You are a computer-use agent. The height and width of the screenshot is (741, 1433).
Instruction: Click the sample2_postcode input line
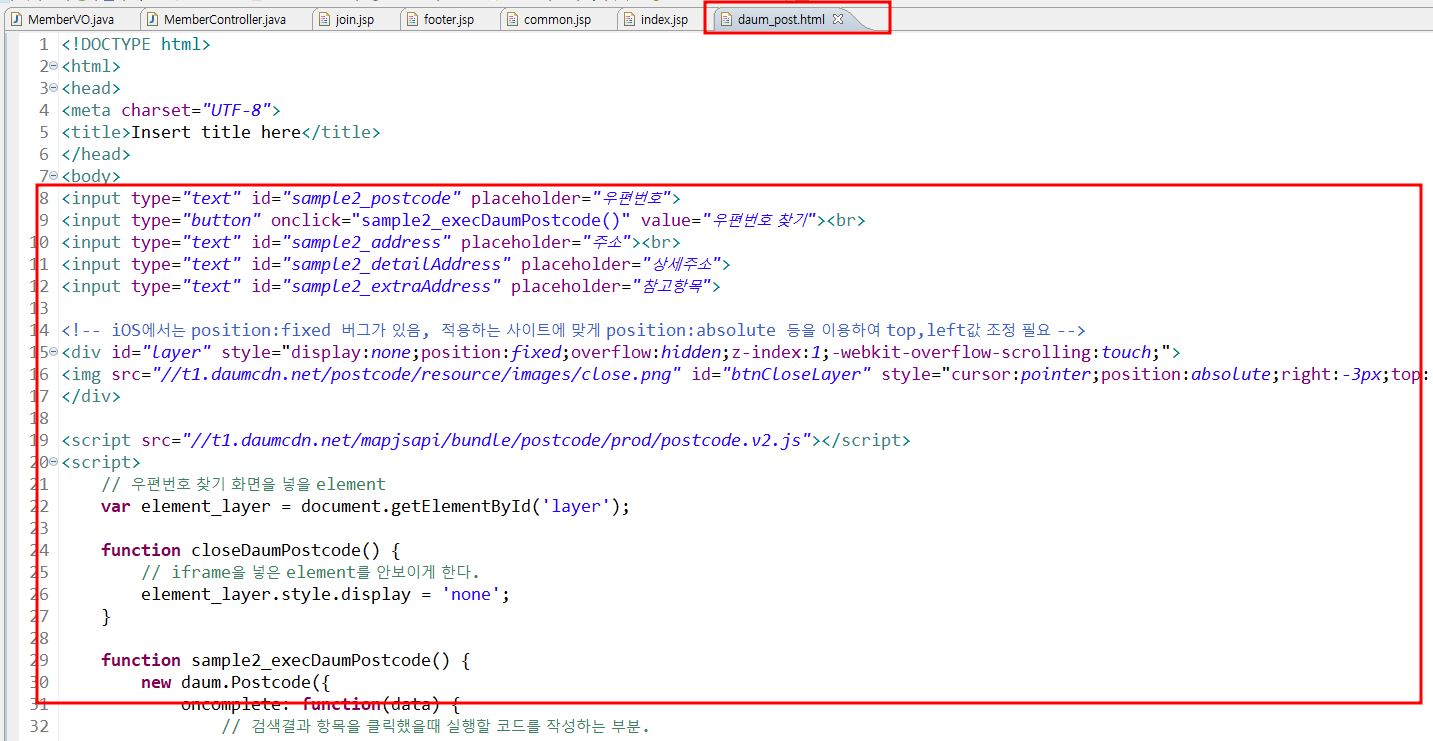pos(371,198)
